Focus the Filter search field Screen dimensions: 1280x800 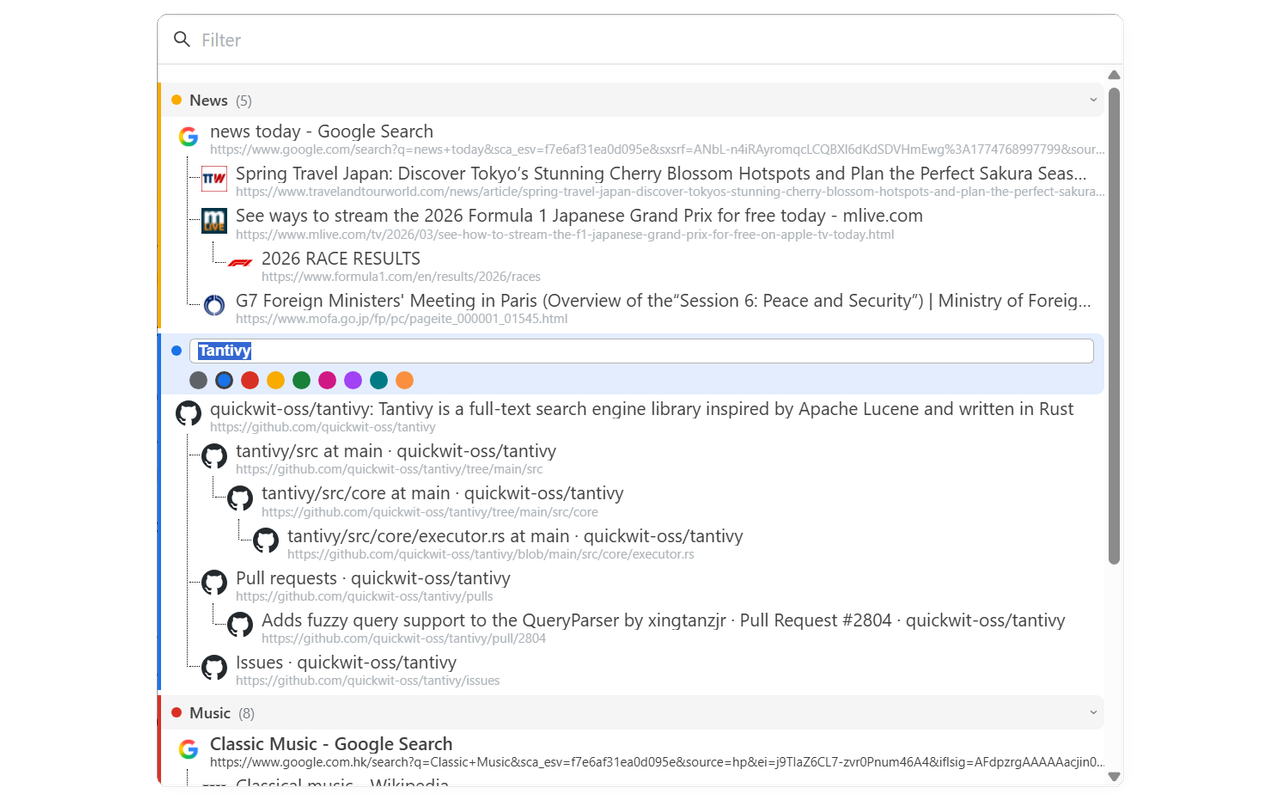coord(640,40)
